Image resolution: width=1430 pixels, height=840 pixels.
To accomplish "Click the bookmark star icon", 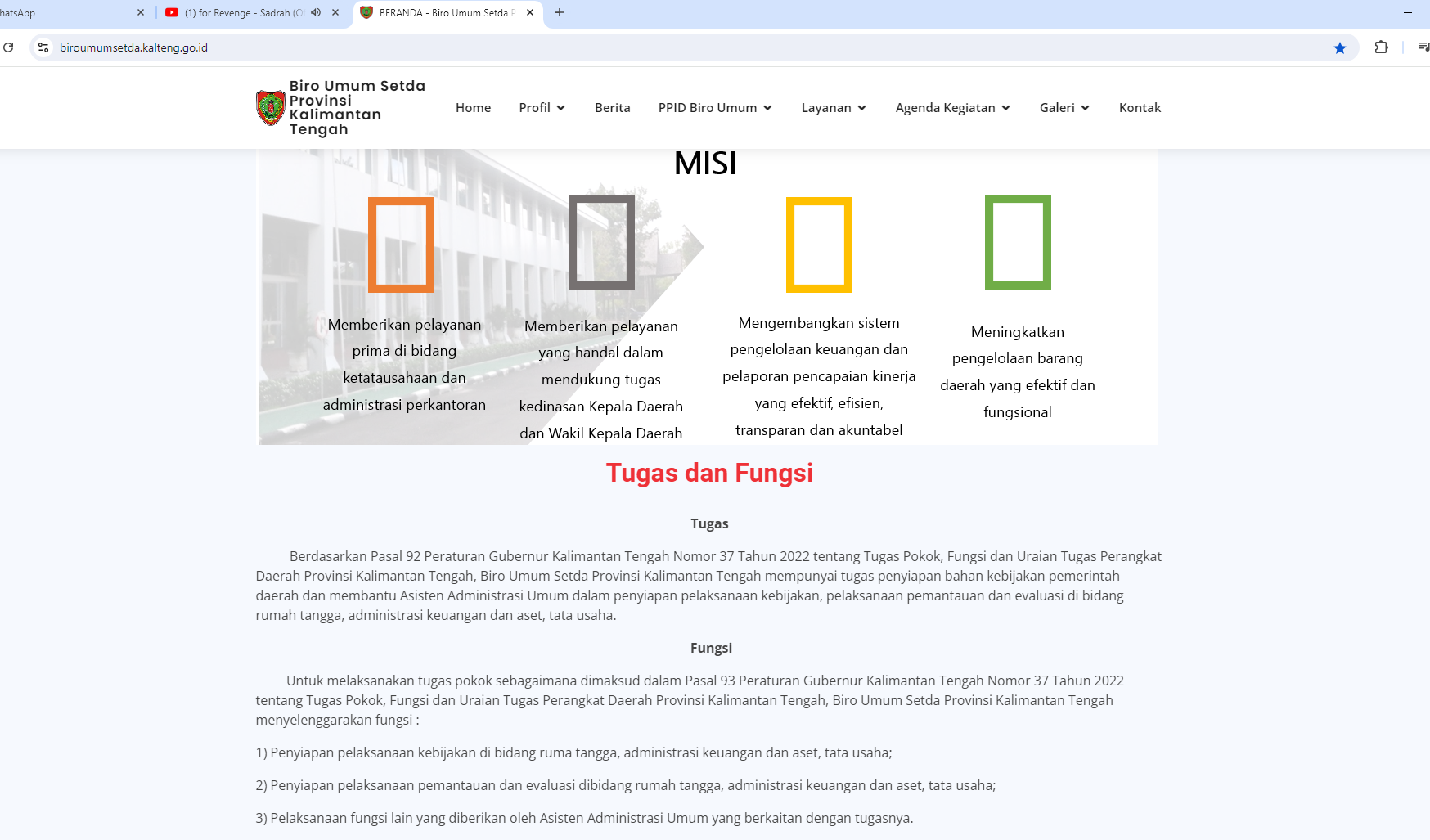I will tap(1340, 47).
